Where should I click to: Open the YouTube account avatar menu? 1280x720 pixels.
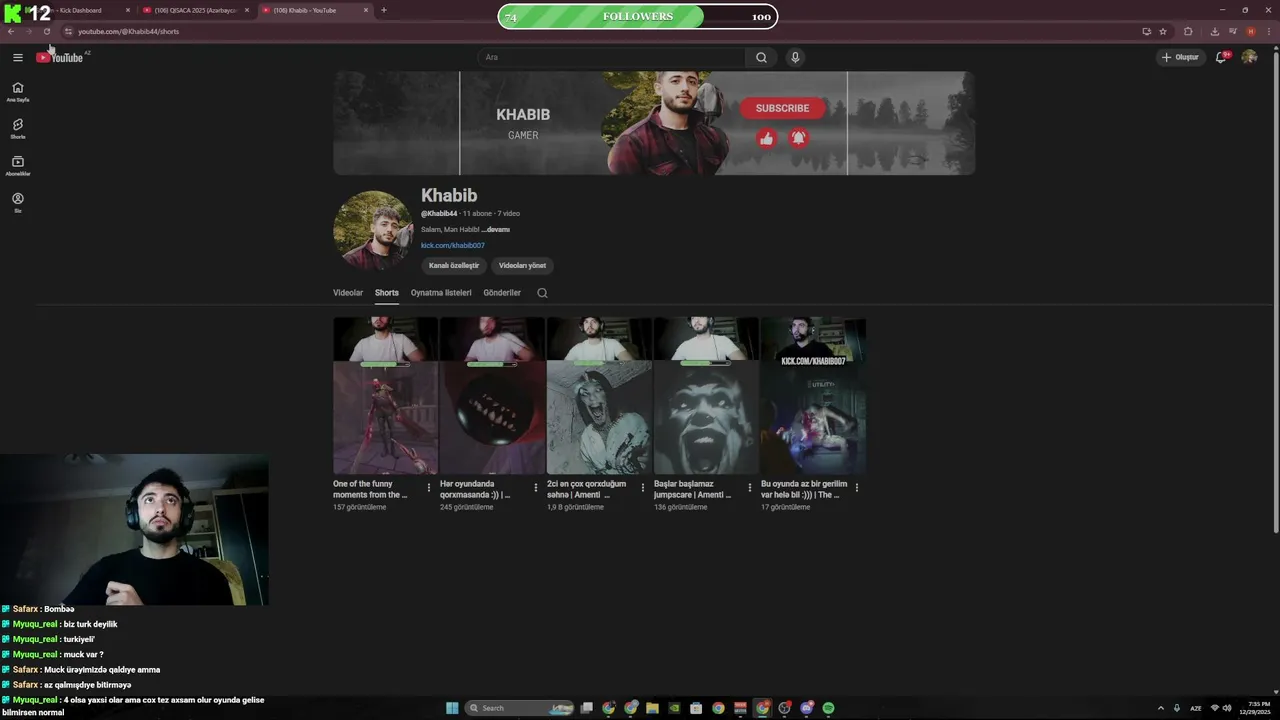1249,57
